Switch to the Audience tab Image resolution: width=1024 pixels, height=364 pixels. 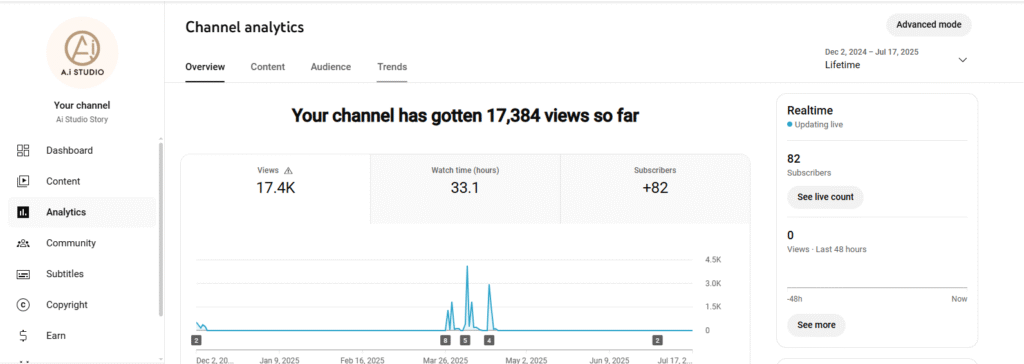tap(330, 67)
